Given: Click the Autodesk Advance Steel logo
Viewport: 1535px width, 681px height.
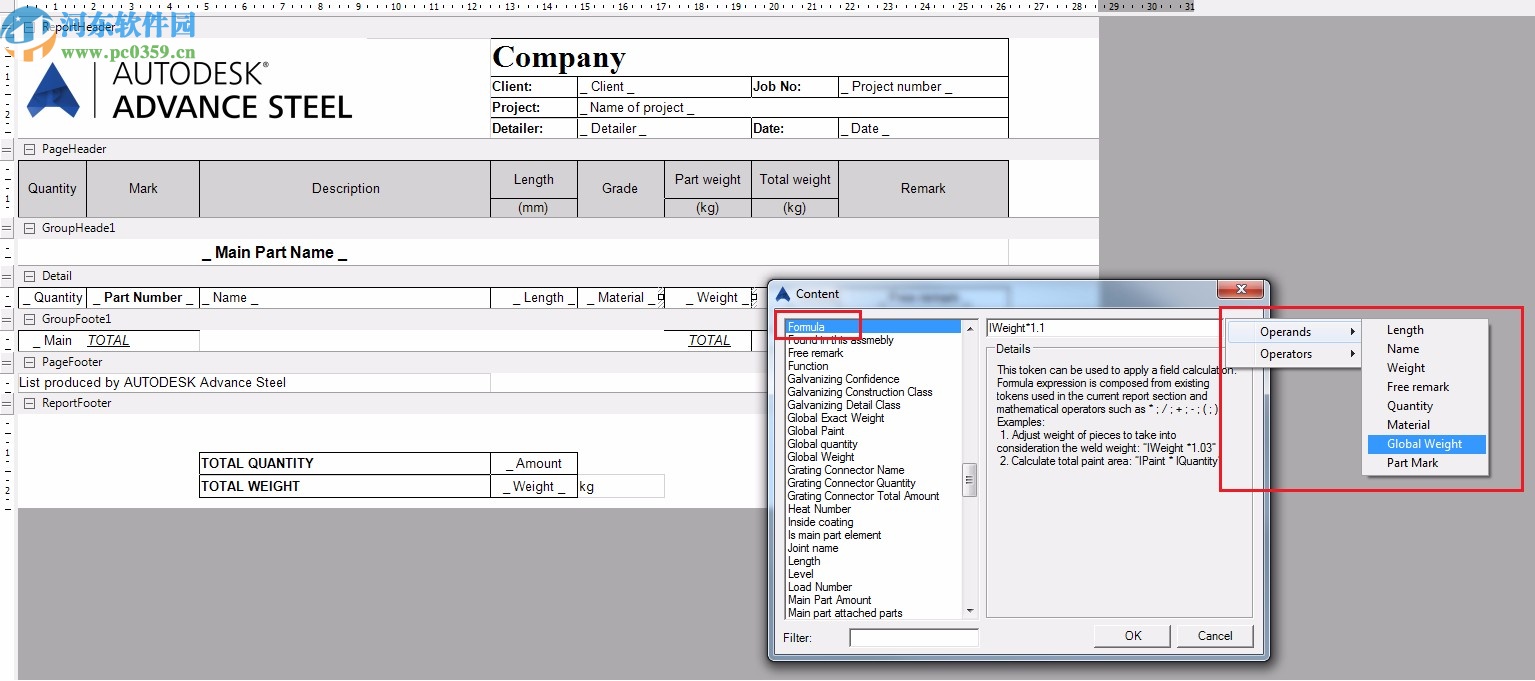Looking at the screenshot, I should tap(190, 90).
